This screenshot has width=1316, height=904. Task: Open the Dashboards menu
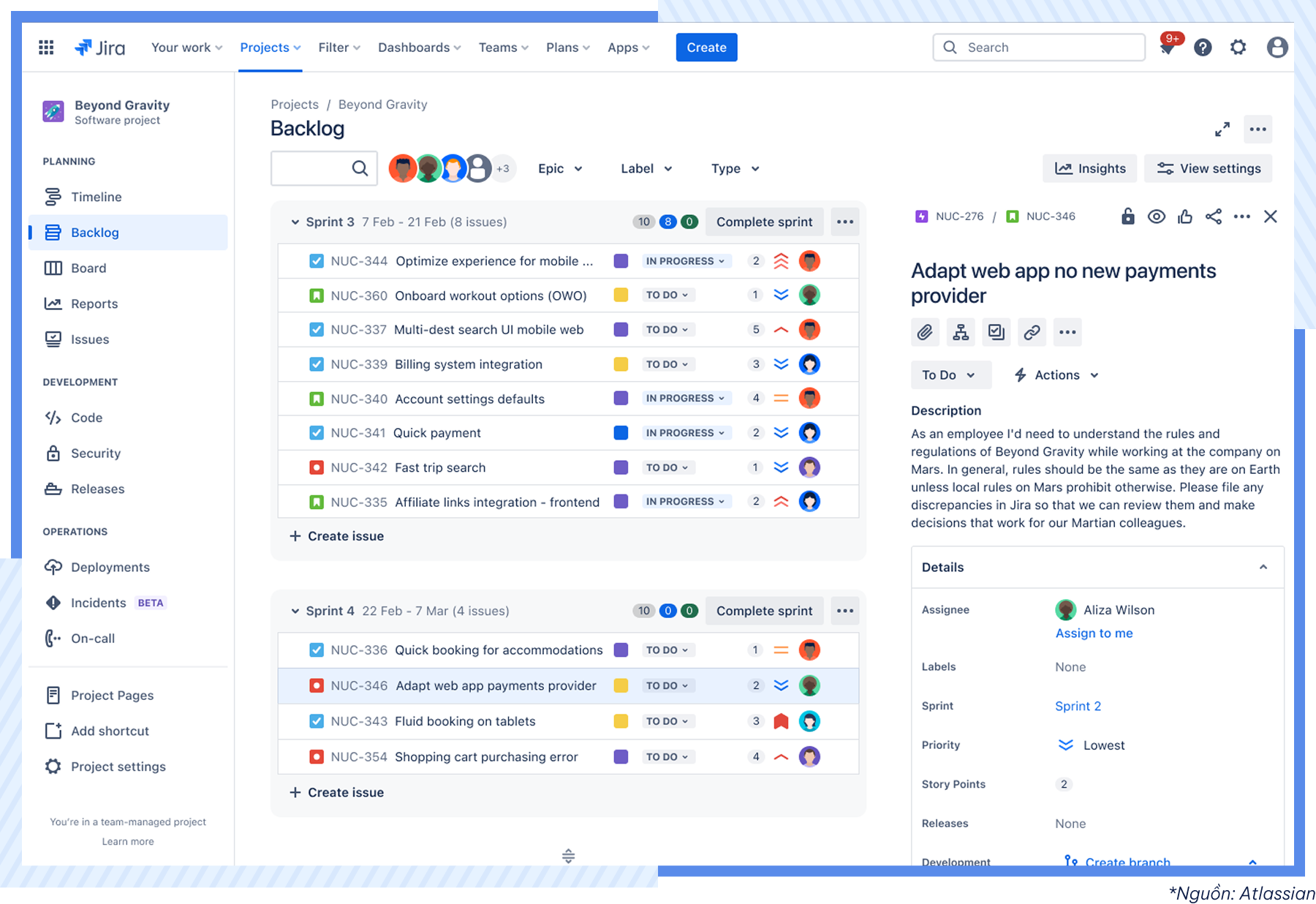tap(420, 48)
